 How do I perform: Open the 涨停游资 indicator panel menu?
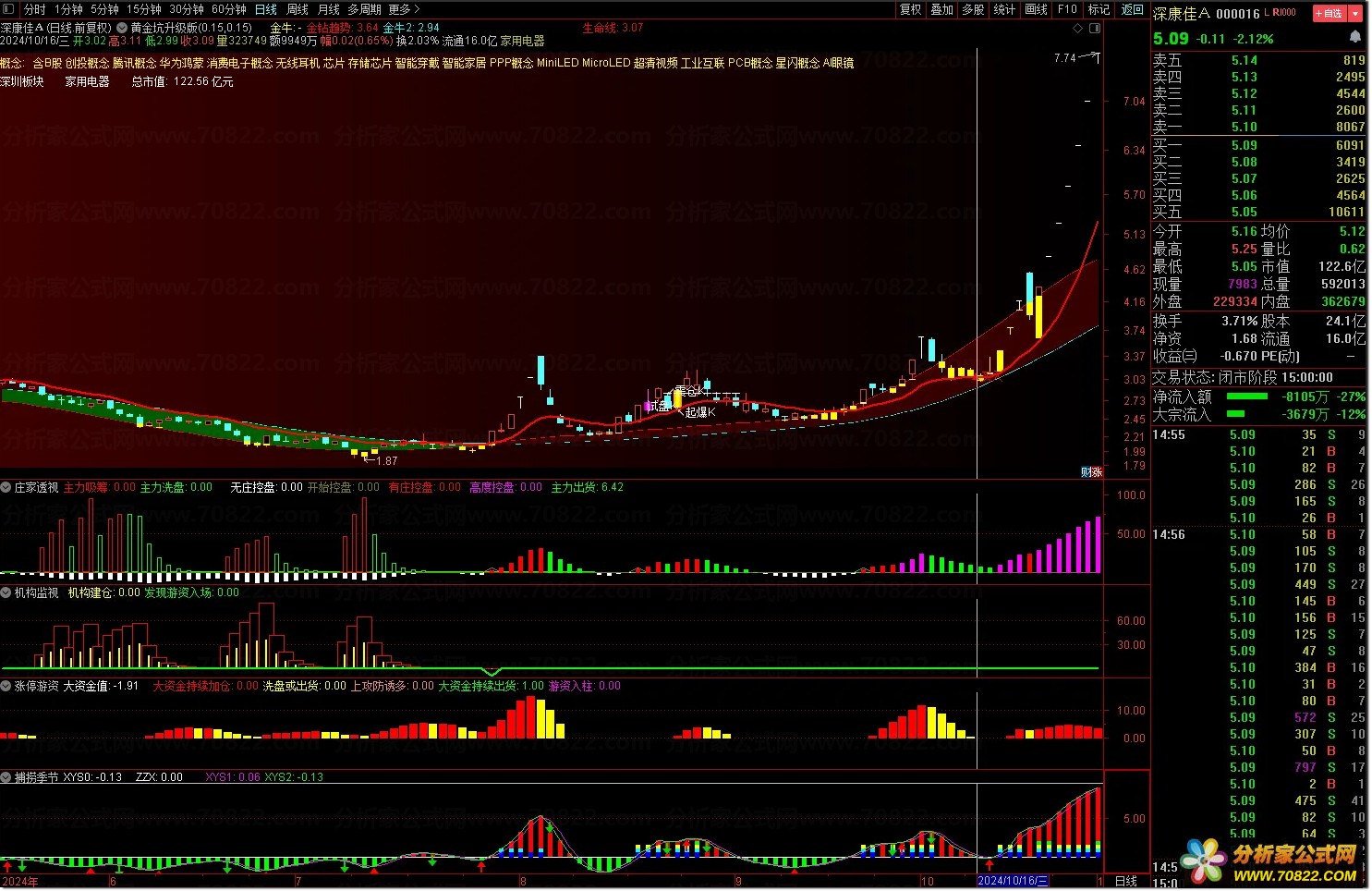point(6,686)
